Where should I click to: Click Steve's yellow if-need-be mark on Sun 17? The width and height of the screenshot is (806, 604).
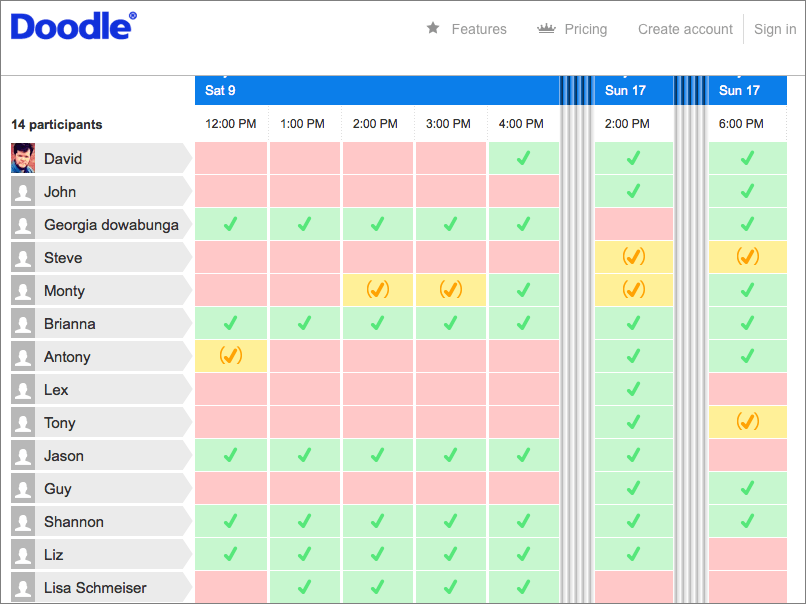click(633, 257)
